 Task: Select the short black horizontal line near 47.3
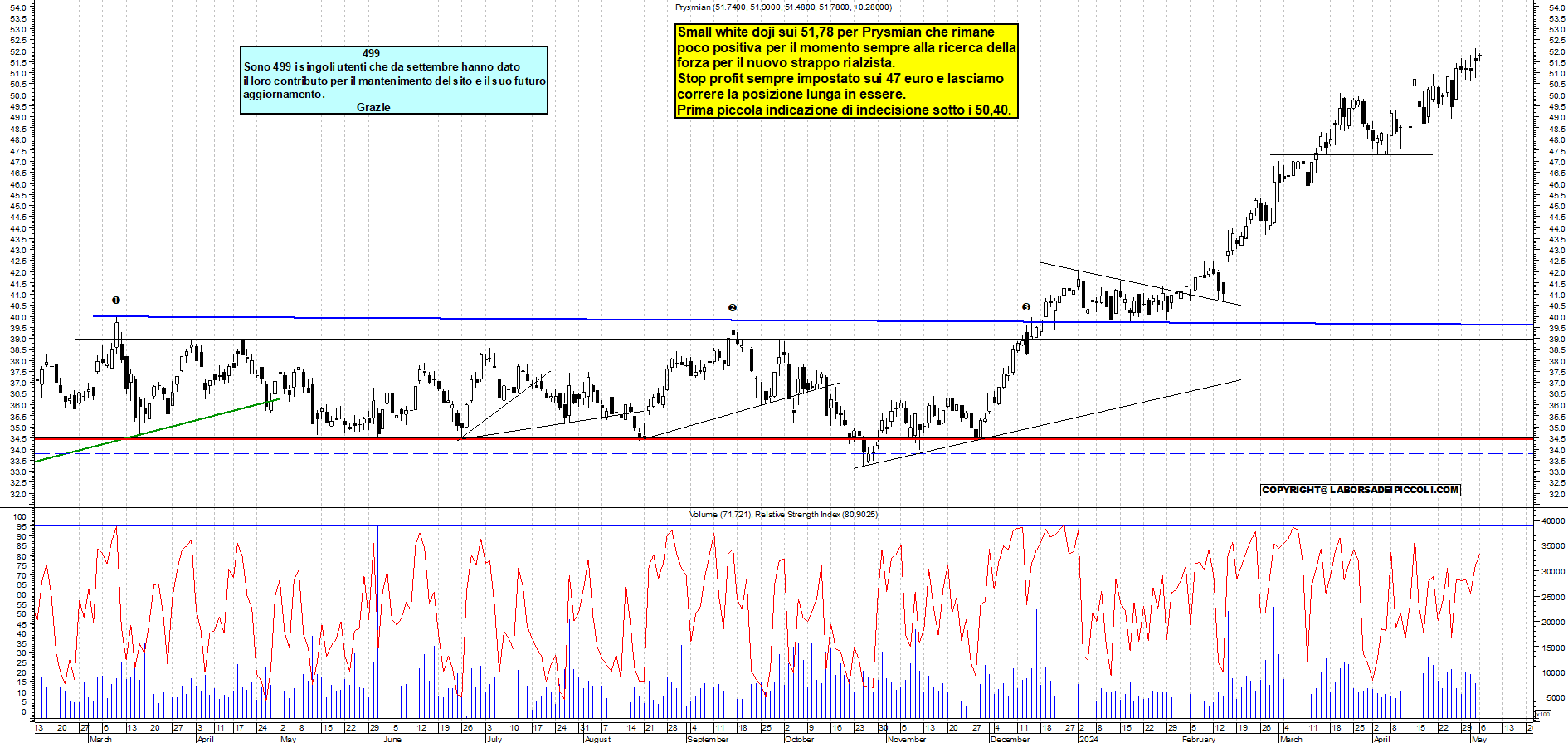1351,154
